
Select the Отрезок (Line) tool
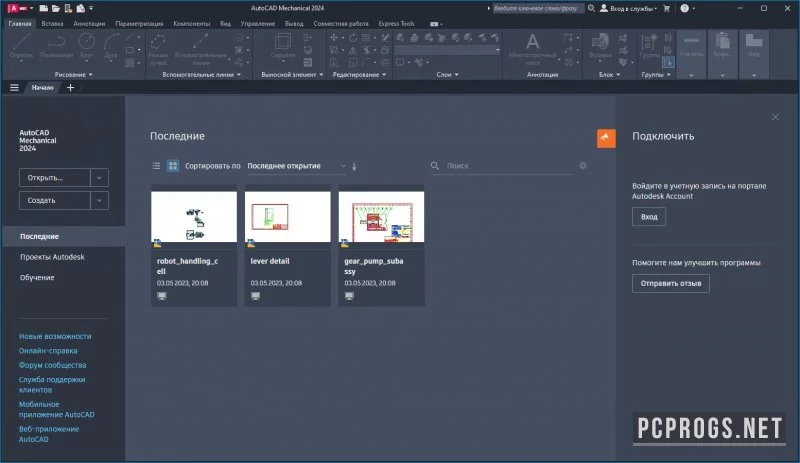click(x=21, y=46)
